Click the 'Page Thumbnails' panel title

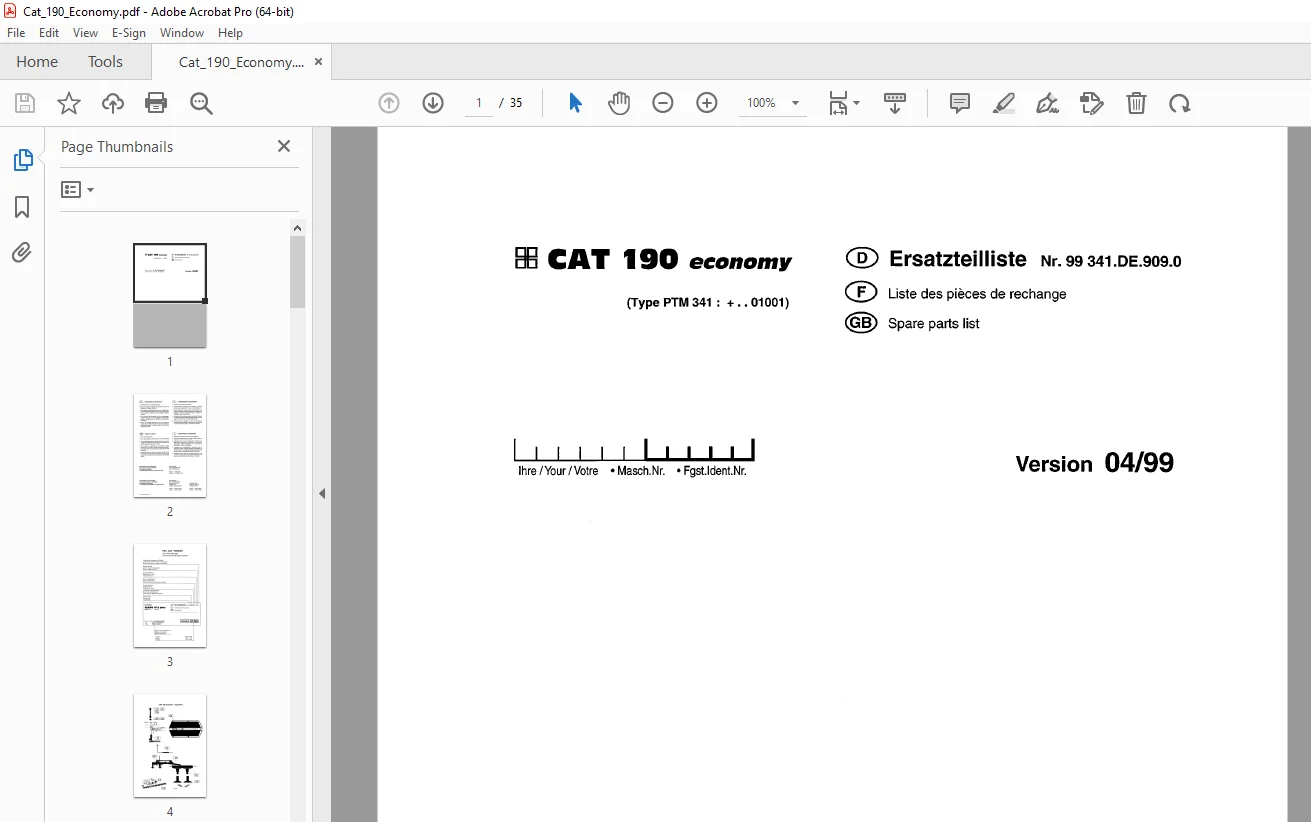tap(117, 146)
